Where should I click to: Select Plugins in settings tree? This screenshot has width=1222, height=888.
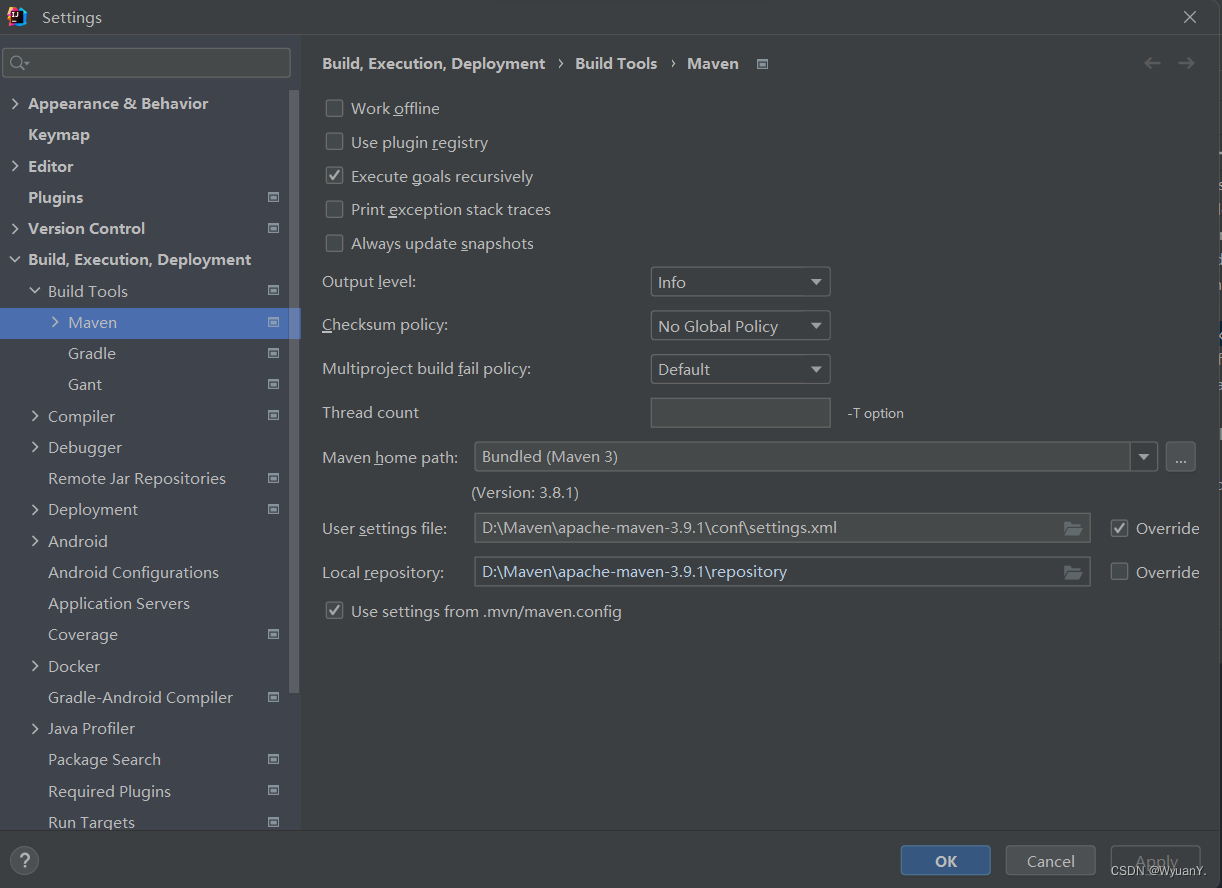coord(56,197)
